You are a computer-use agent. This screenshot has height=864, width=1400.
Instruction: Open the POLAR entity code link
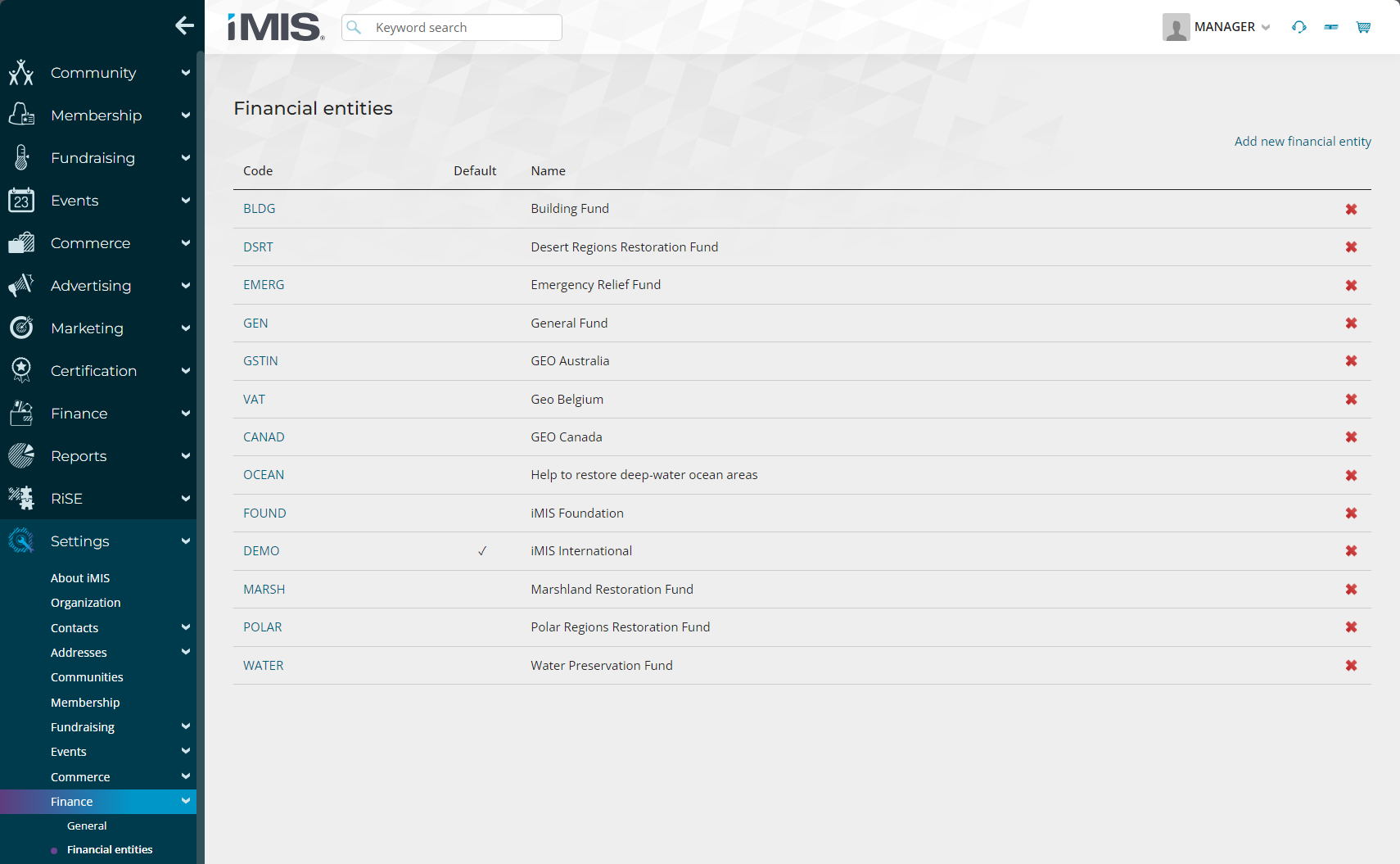pyautogui.click(x=262, y=627)
